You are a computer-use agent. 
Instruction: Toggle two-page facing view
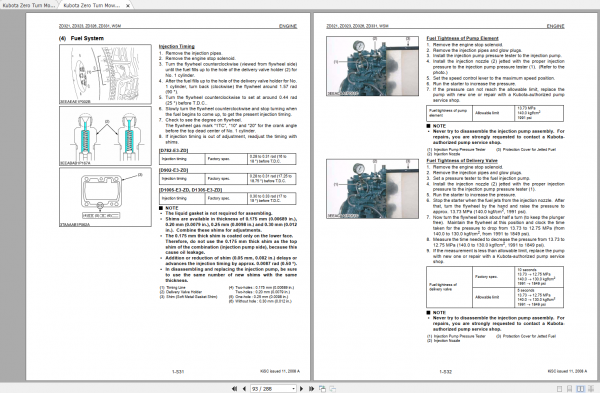[x=580, y=389]
